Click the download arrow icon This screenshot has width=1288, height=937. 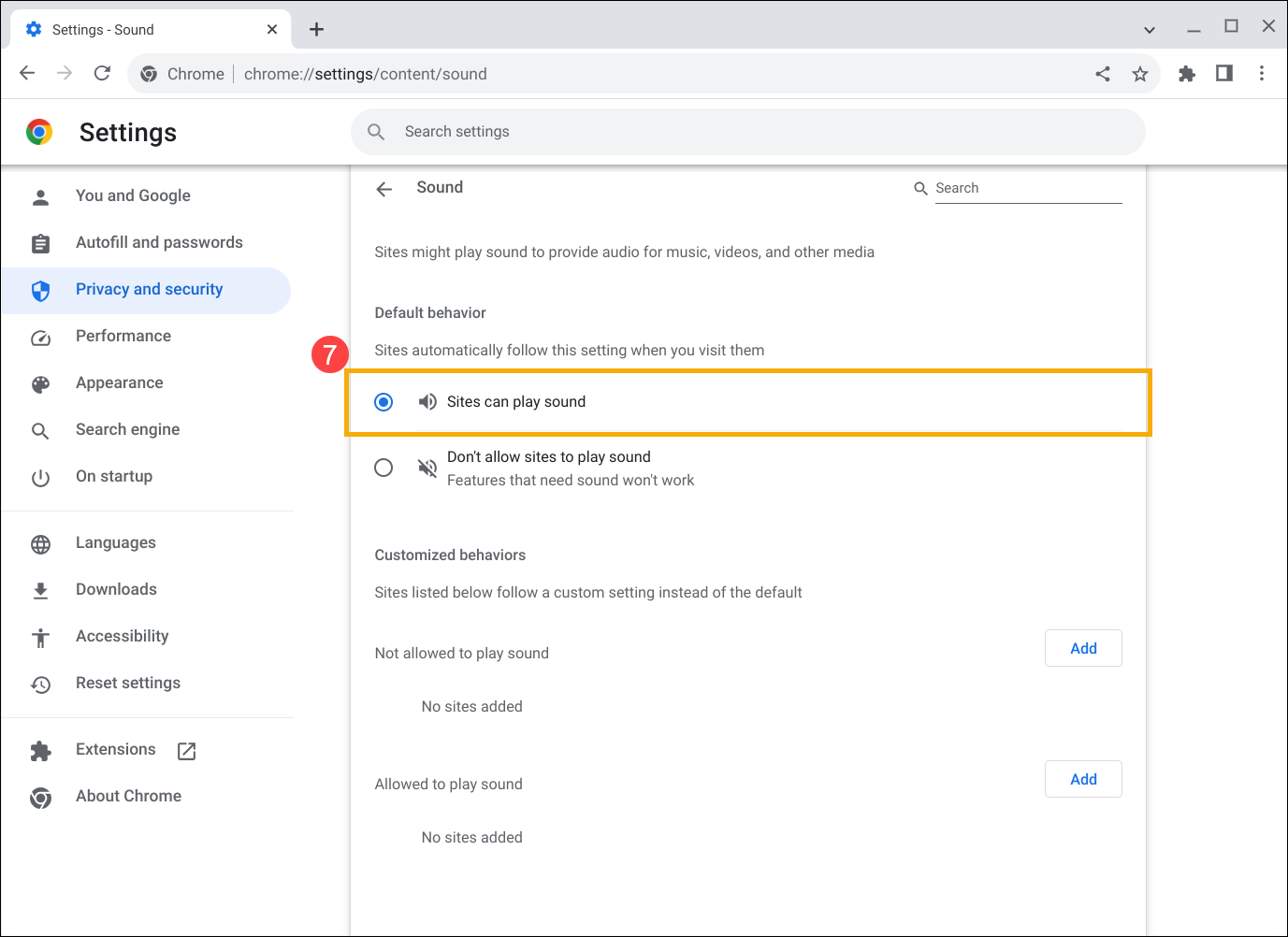point(40,591)
